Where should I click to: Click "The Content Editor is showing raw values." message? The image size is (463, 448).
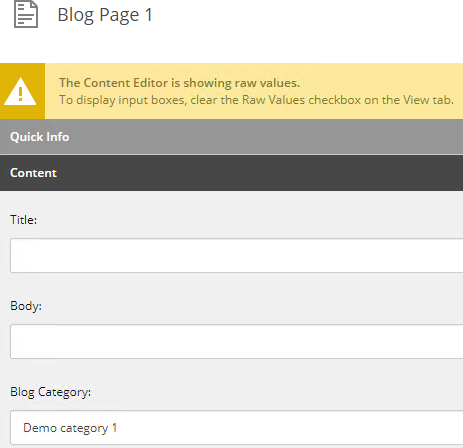tap(180, 83)
